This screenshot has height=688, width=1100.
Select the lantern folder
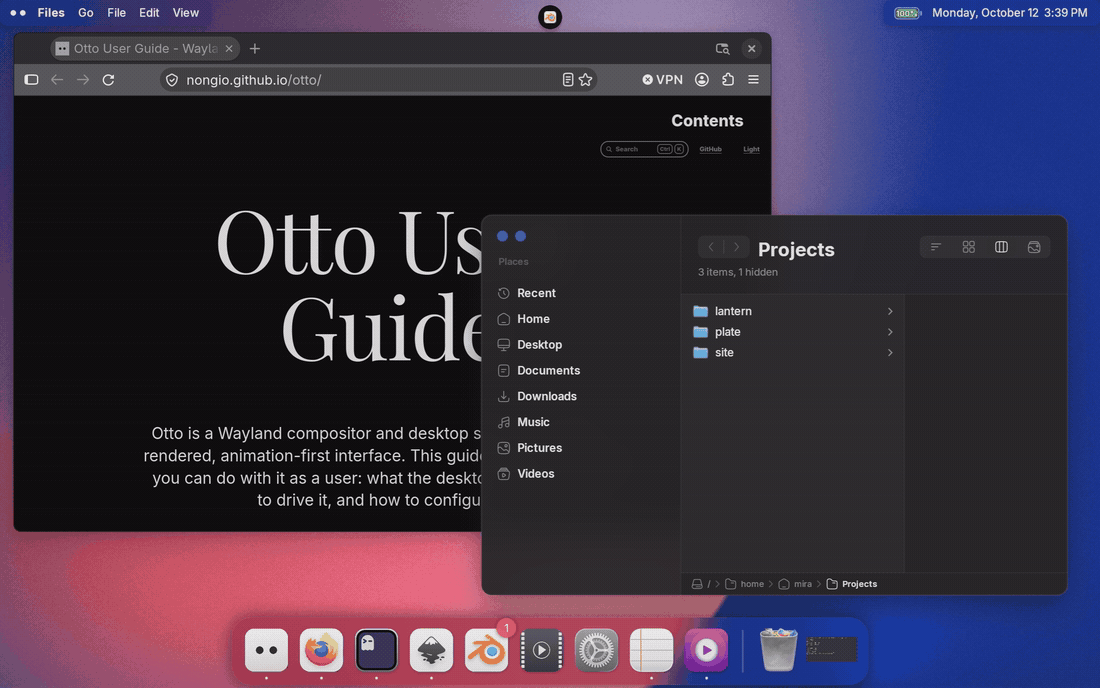[x=793, y=311]
